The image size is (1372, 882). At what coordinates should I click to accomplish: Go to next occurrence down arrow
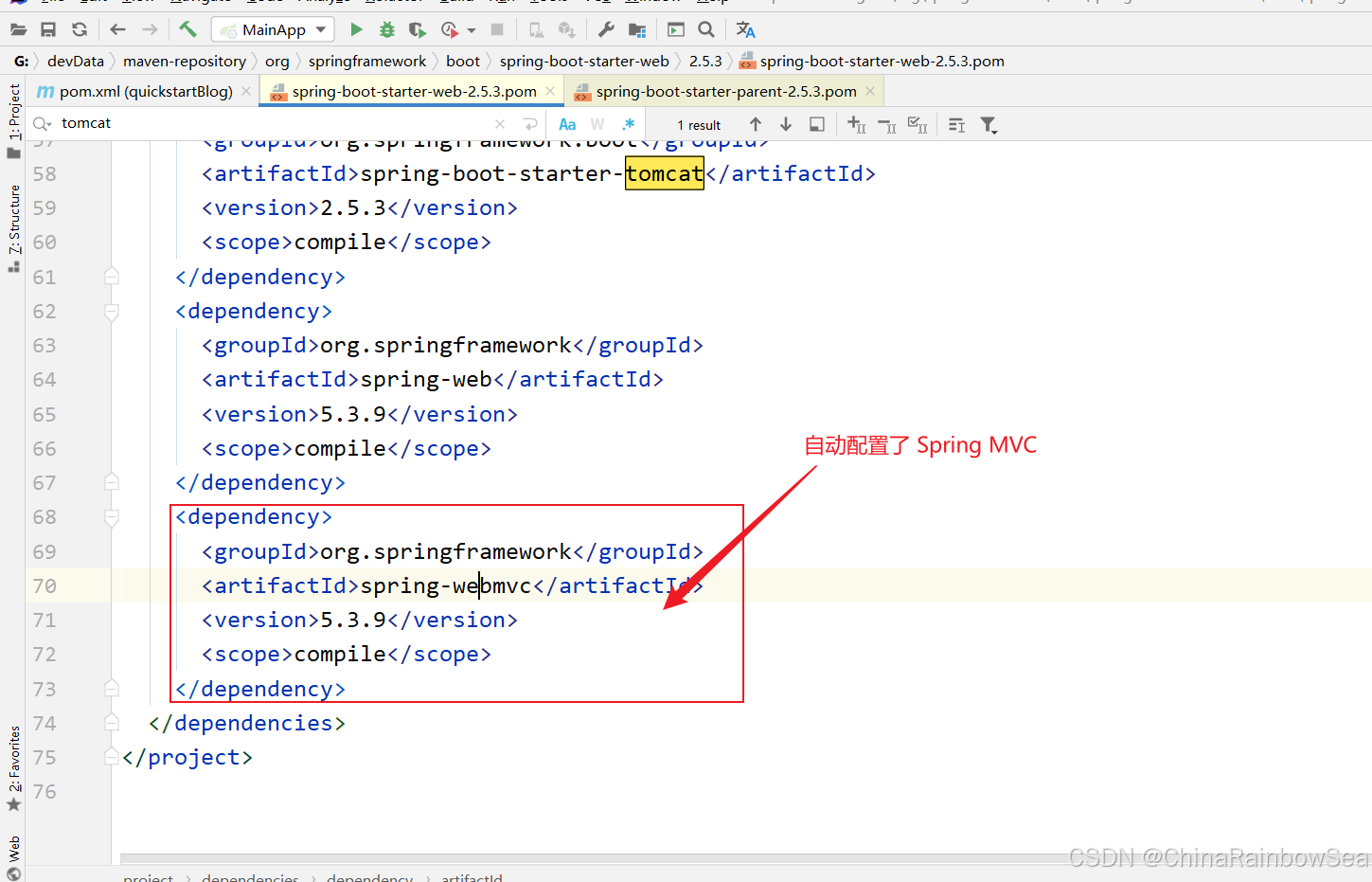(786, 124)
